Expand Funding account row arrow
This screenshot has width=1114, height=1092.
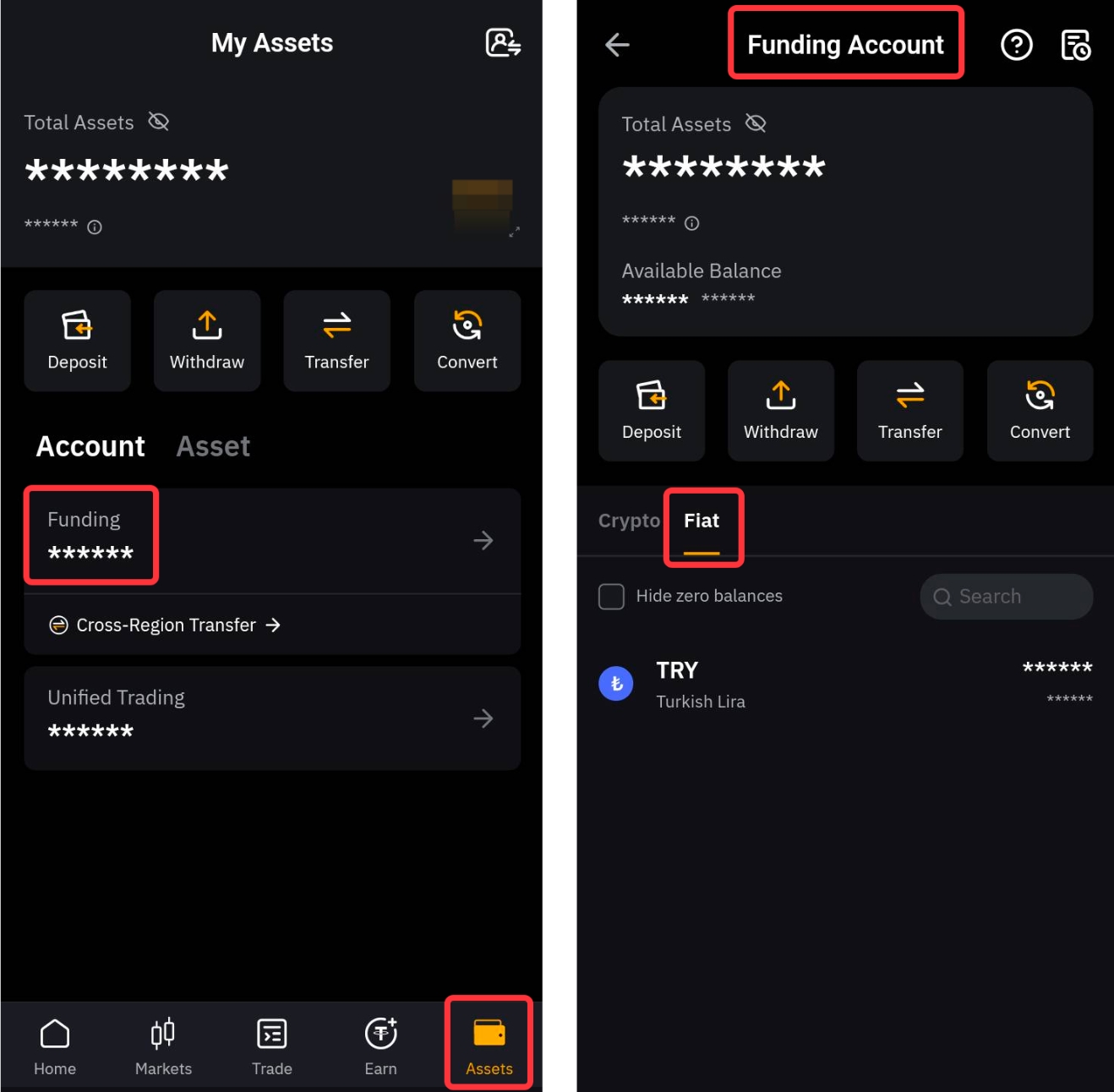pyautogui.click(x=483, y=540)
